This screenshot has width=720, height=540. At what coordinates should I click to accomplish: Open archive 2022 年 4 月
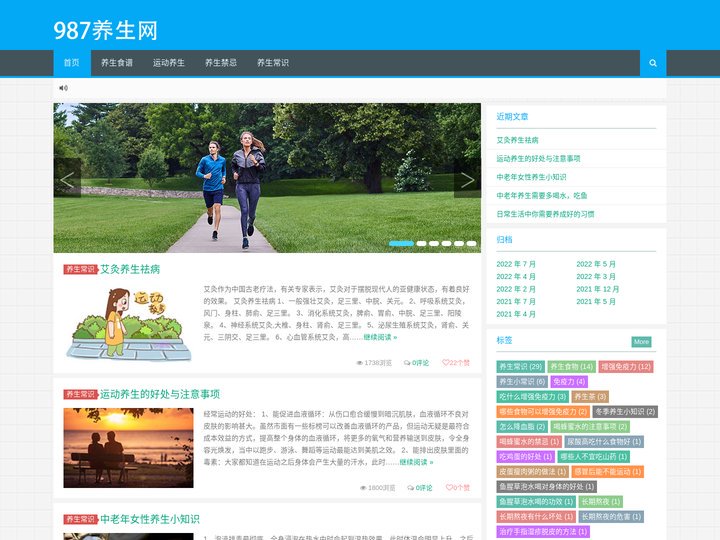516,276
